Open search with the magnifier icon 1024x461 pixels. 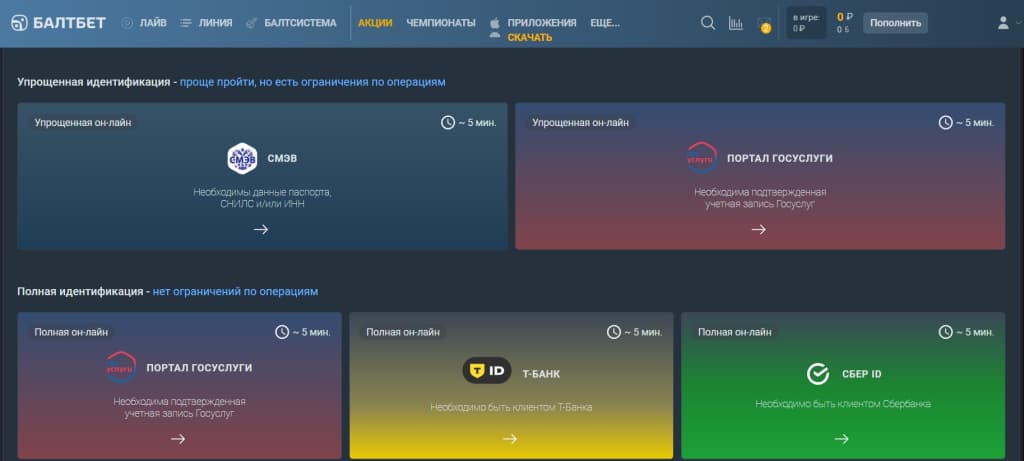(x=708, y=23)
